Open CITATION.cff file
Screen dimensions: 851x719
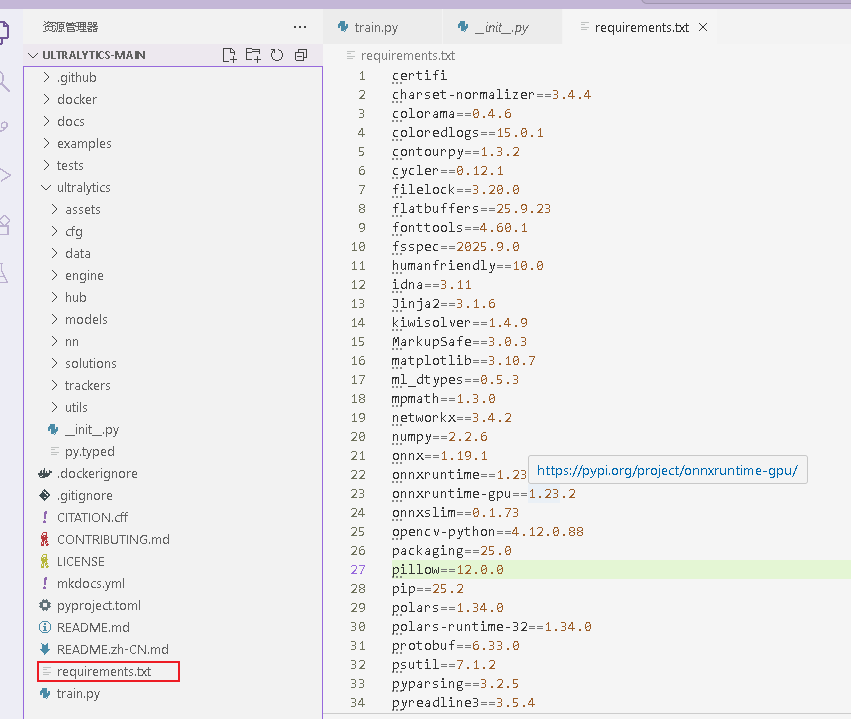92,517
